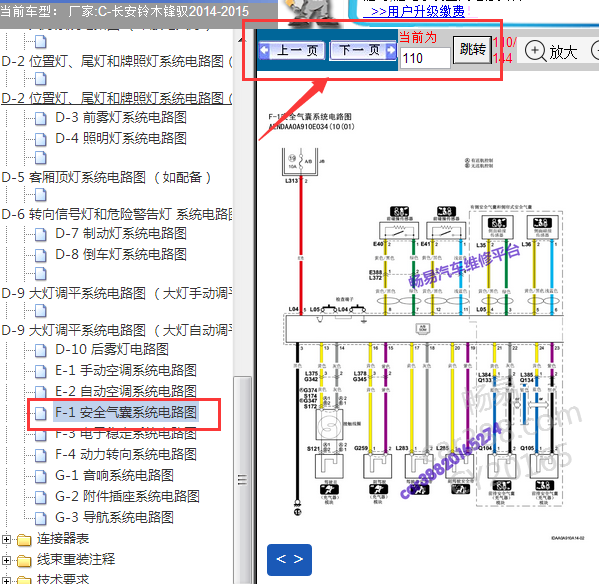Click document icon above D-6 转向信号灯
Image resolution: width=599 pixels, height=584 pixels.
click(40, 195)
